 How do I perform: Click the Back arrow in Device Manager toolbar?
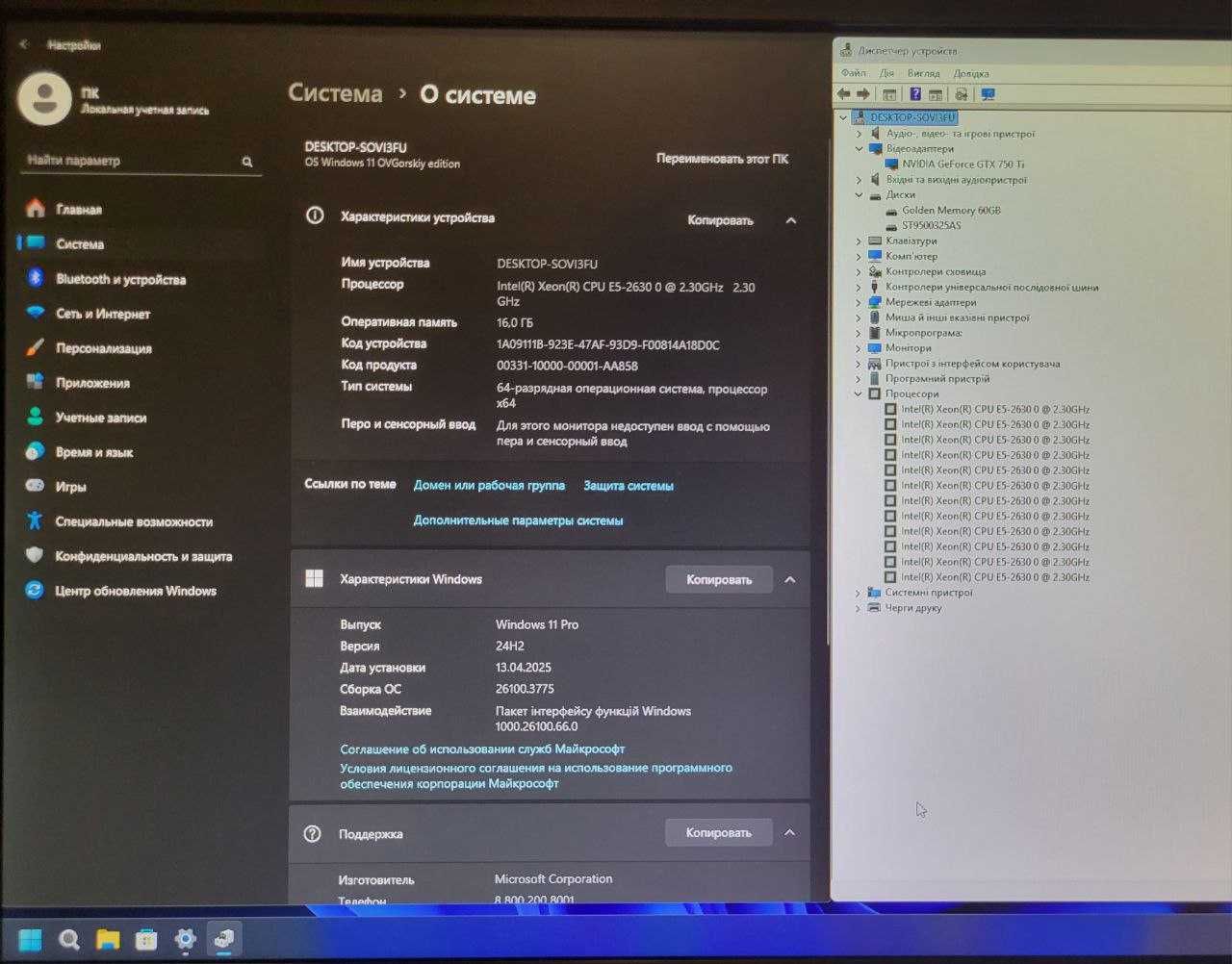click(844, 94)
